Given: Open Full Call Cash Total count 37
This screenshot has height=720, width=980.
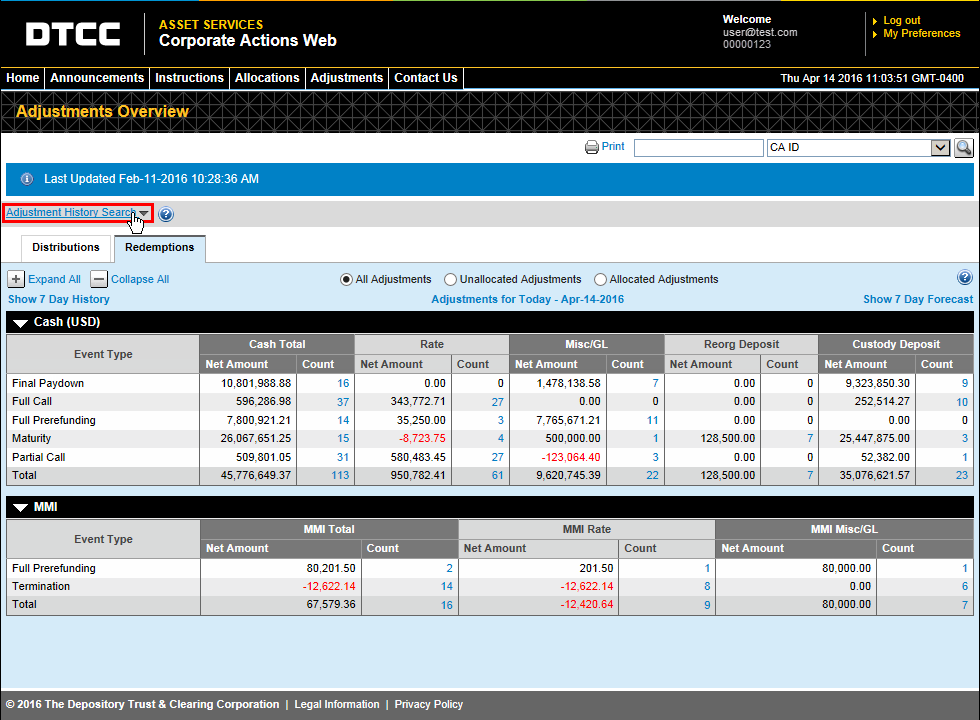Looking at the screenshot, I should click(343, 402).
